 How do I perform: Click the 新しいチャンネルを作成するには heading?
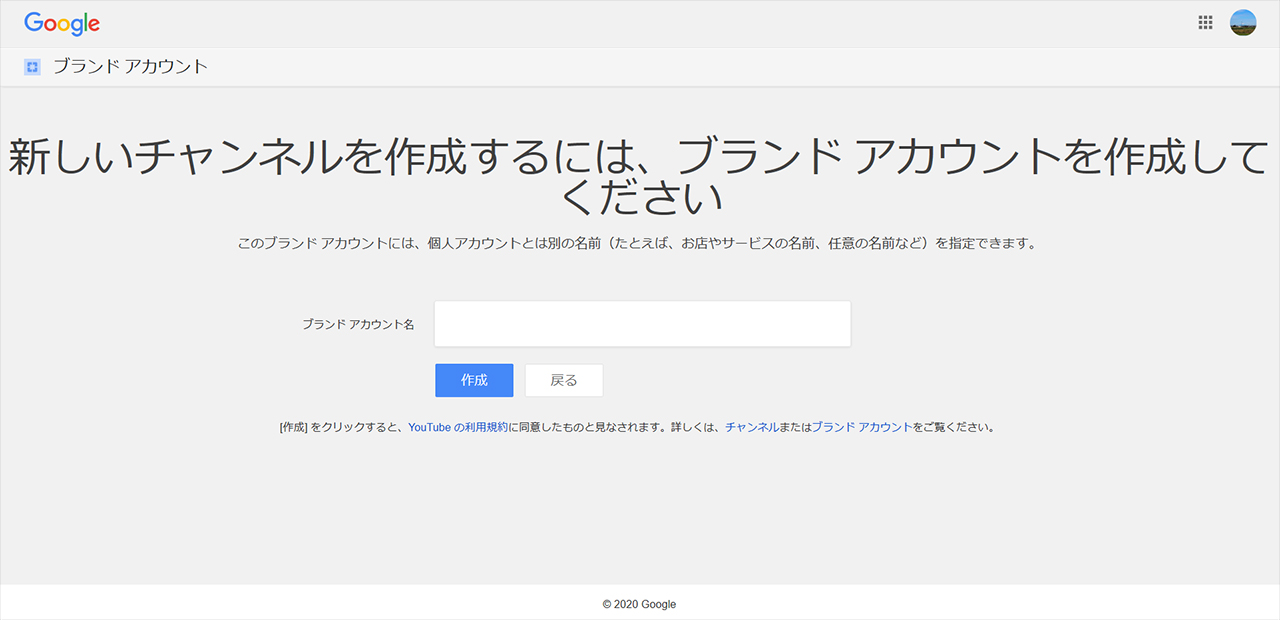(x=640, y=178)
